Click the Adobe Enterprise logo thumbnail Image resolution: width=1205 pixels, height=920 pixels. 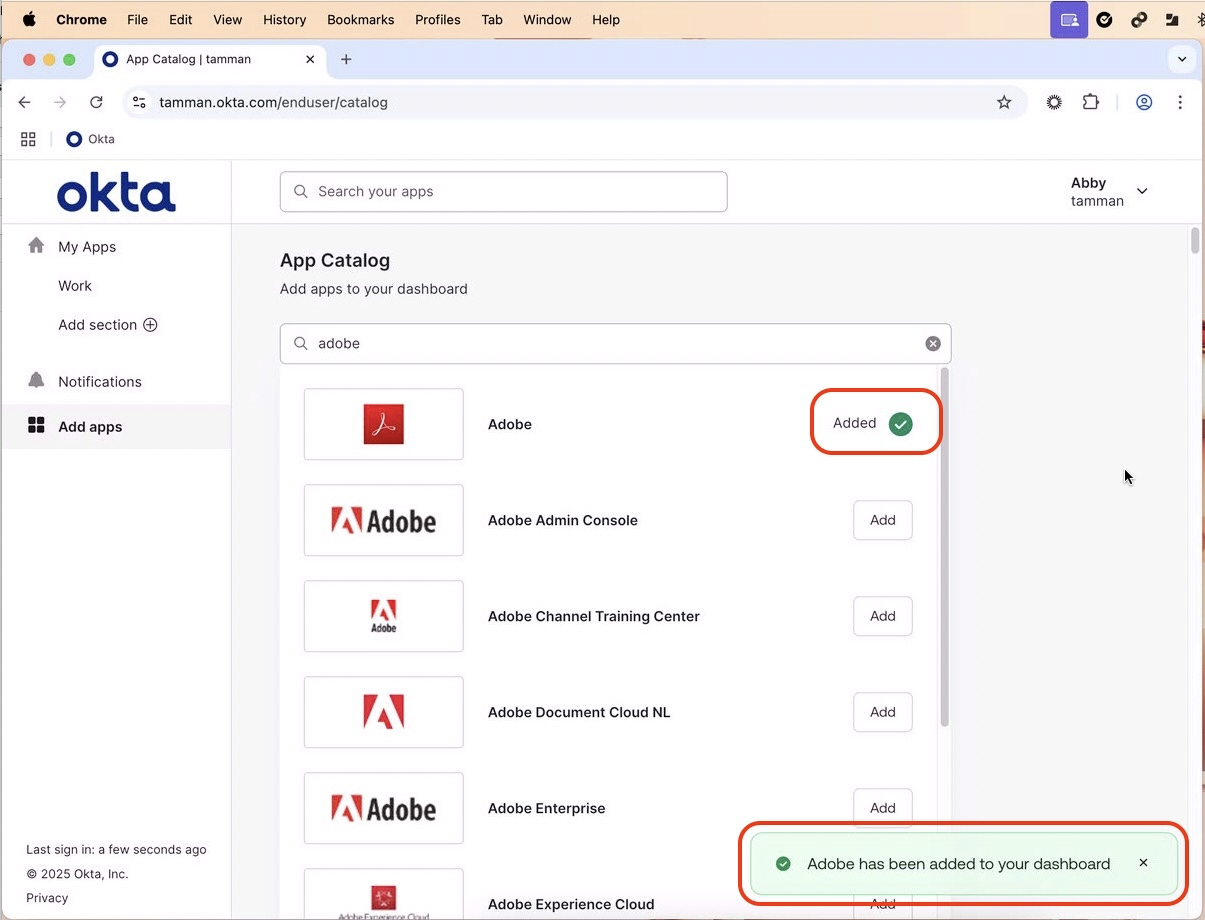383,808
